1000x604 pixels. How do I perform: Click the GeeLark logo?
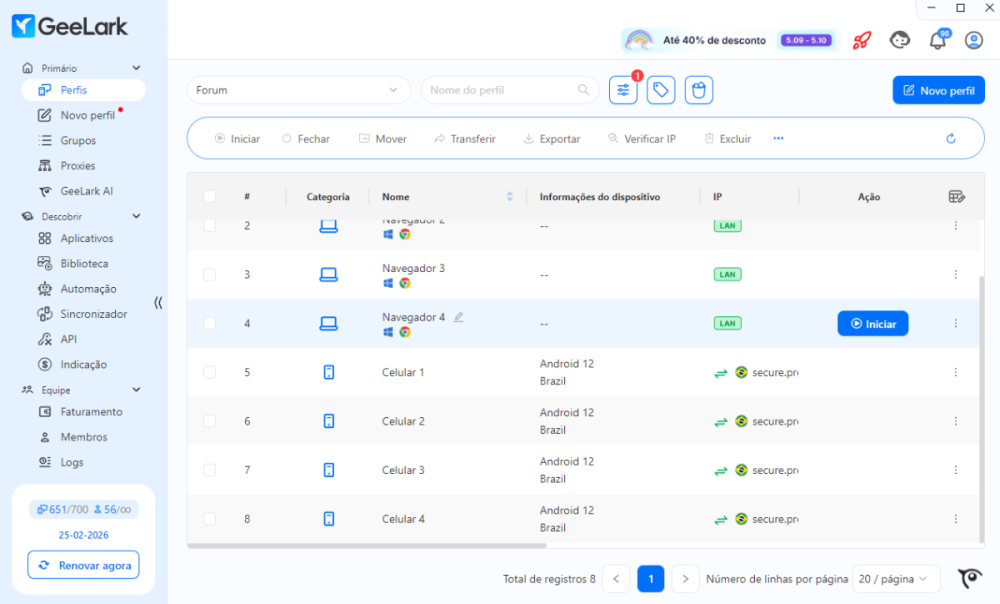click(70, 26)
